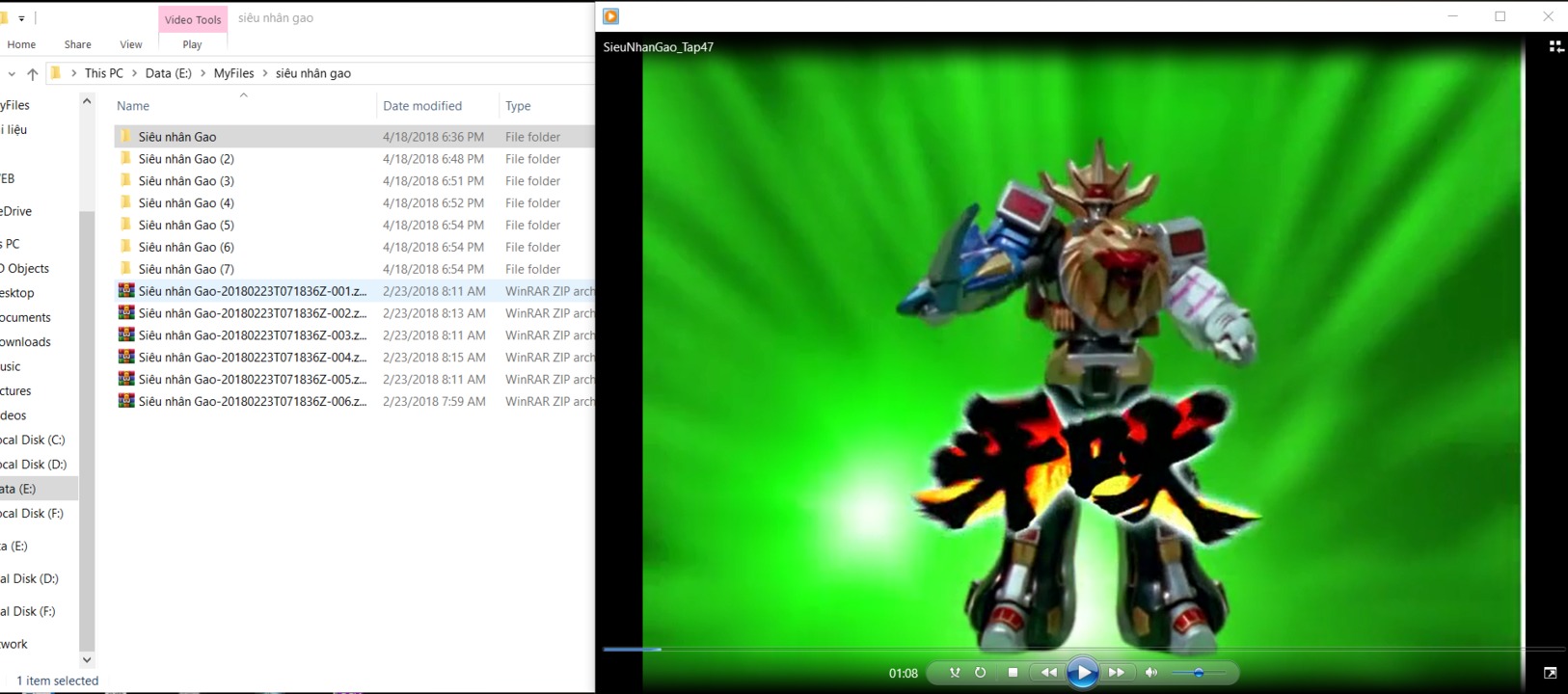Select Network in navigation pane
The image size is (1568, 694).
point(14,644)
